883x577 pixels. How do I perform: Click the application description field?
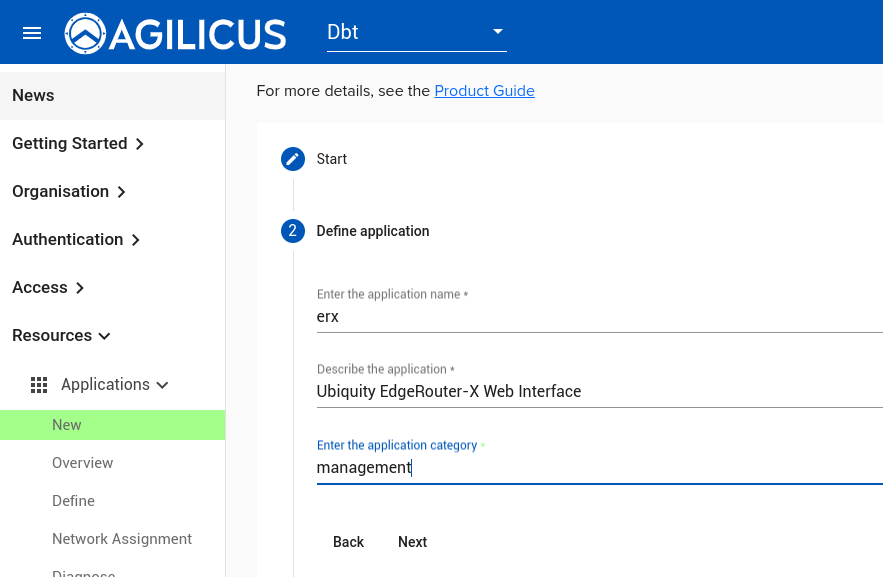click(600, 391)
